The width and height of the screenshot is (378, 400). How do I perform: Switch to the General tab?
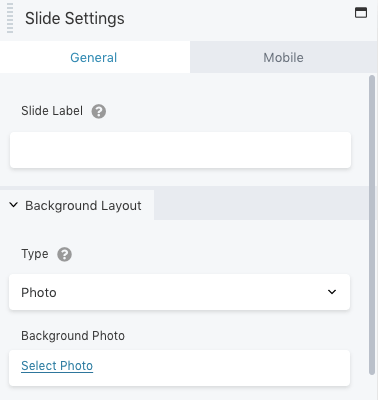[x=95, y=57]
